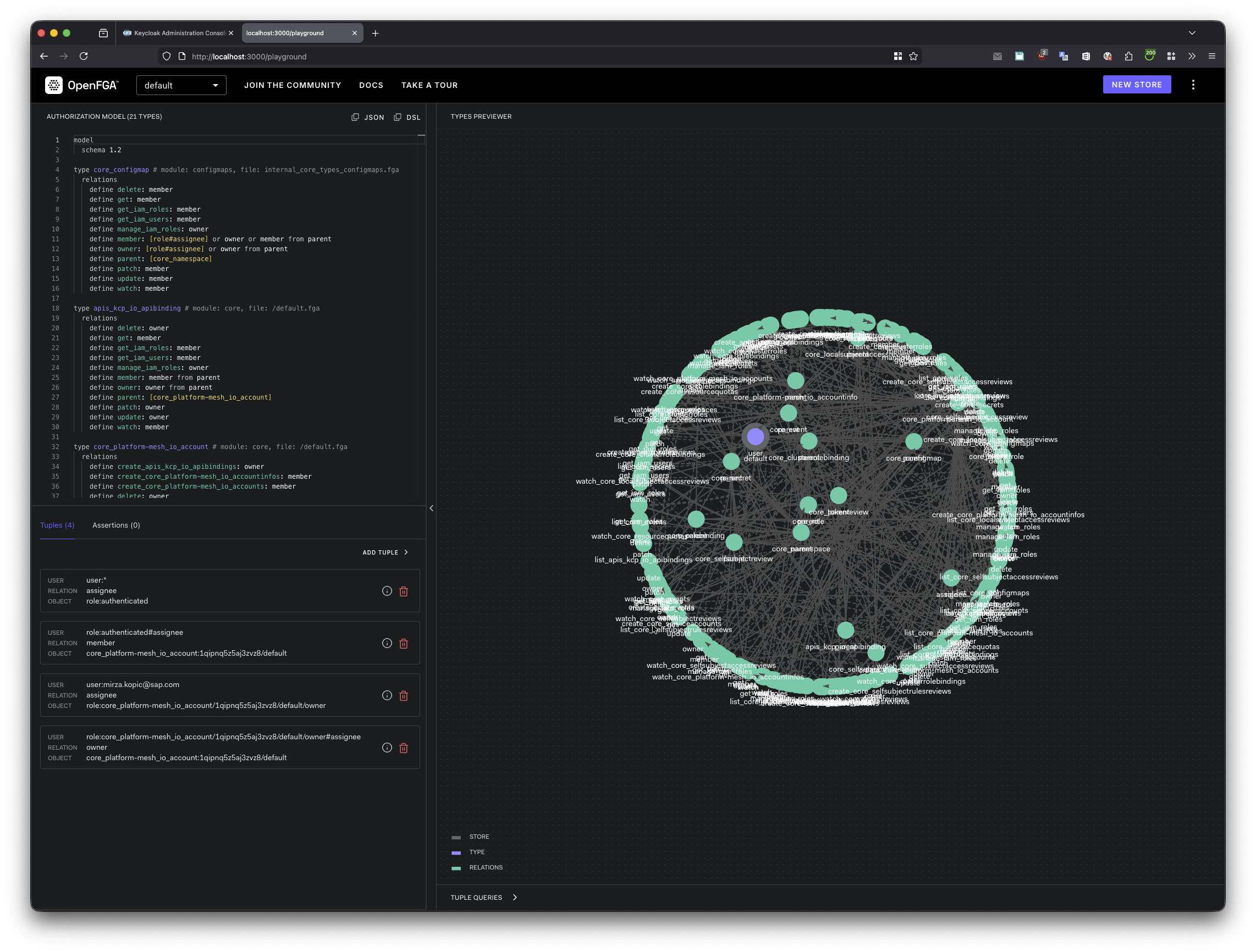This screenshot has height=952, width=1256.
Task: Delete the user:* assignee tuple
Action: pos(404,591)
